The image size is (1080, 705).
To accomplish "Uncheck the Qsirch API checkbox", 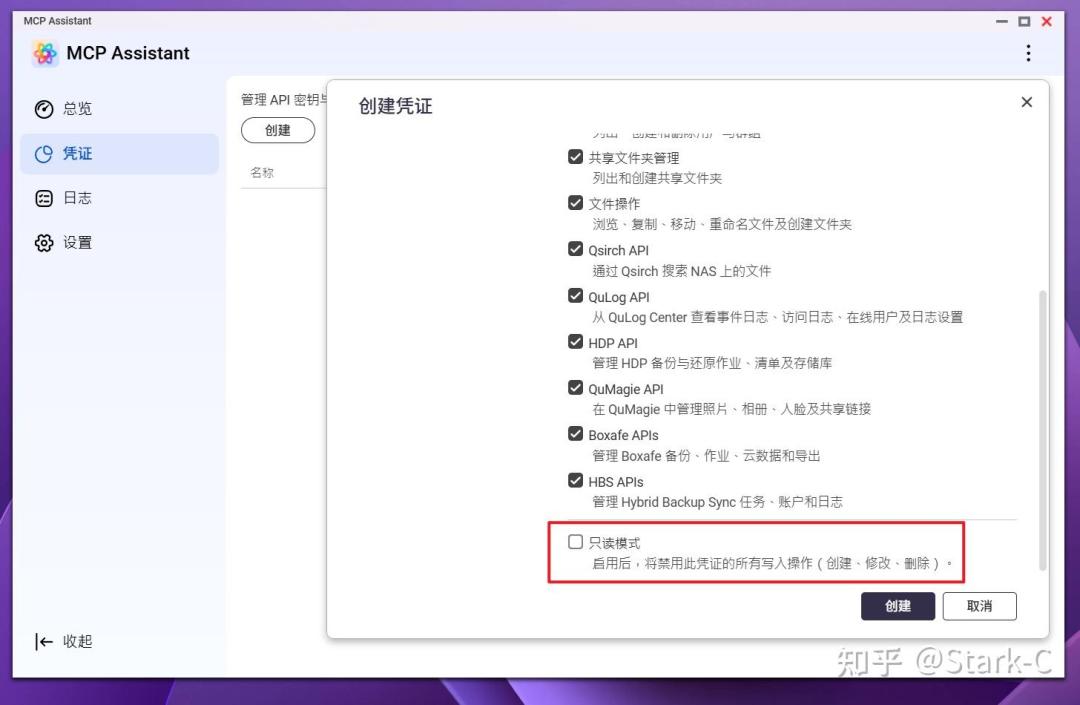I will click(x=575, y=249).
